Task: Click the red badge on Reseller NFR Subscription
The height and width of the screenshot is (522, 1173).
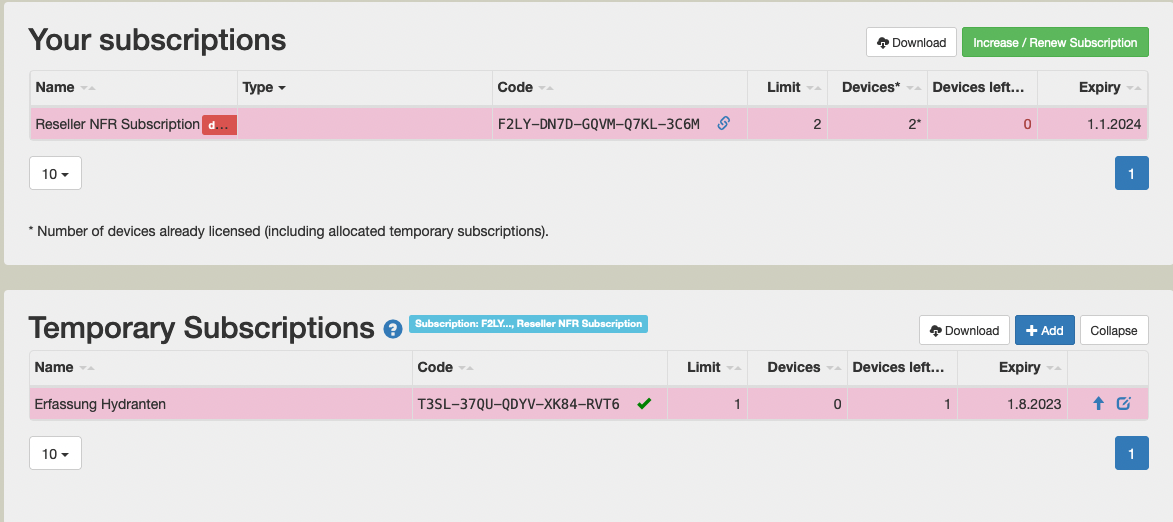Action: tap(219, 125)
